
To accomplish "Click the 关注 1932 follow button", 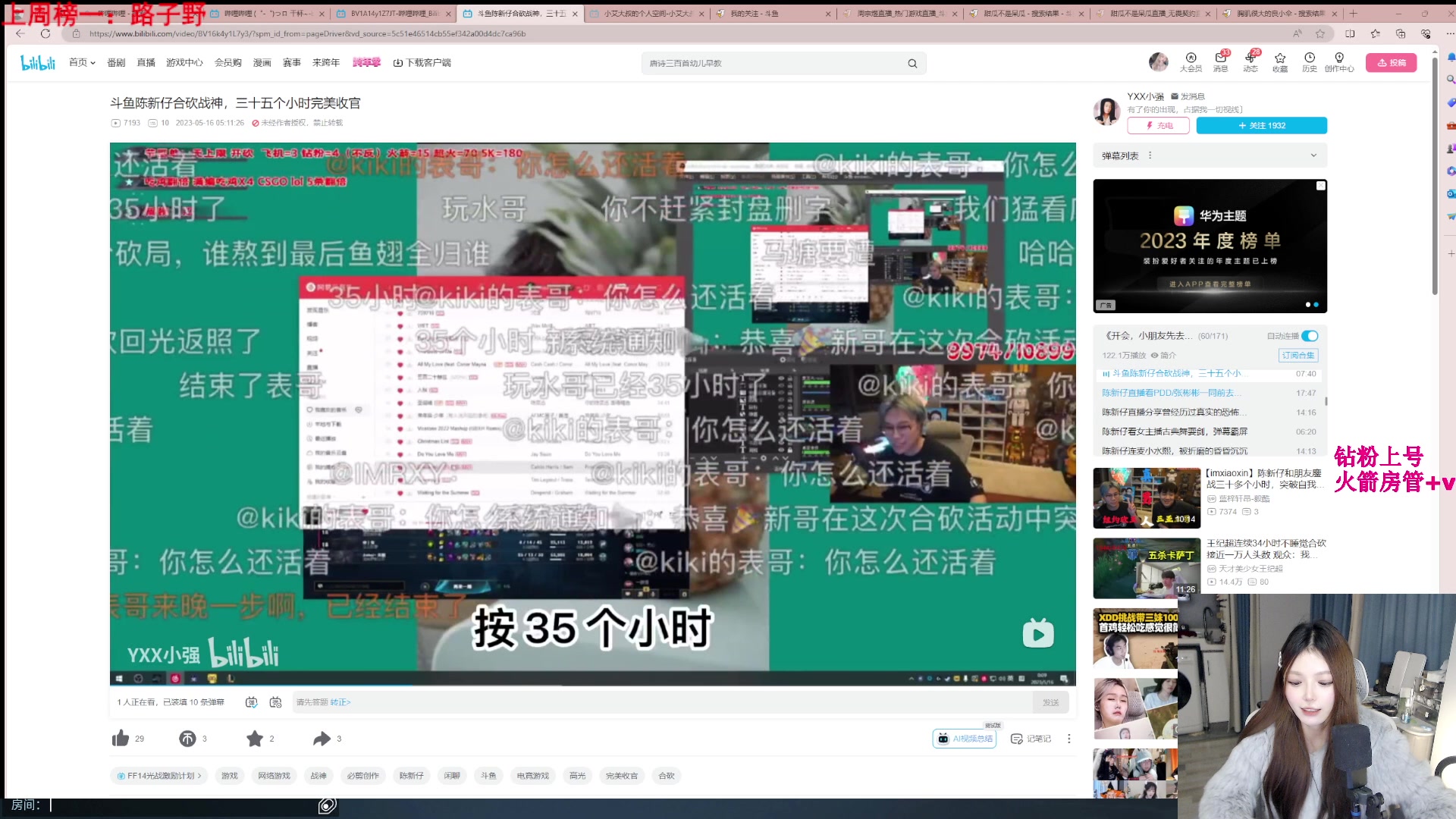I will coord(1261,125).
